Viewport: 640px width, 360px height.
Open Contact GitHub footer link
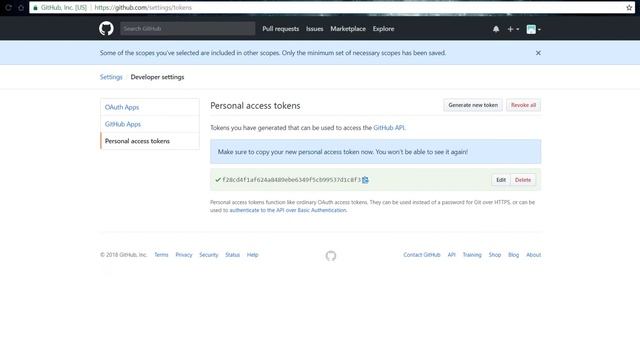tap(422, 255)
